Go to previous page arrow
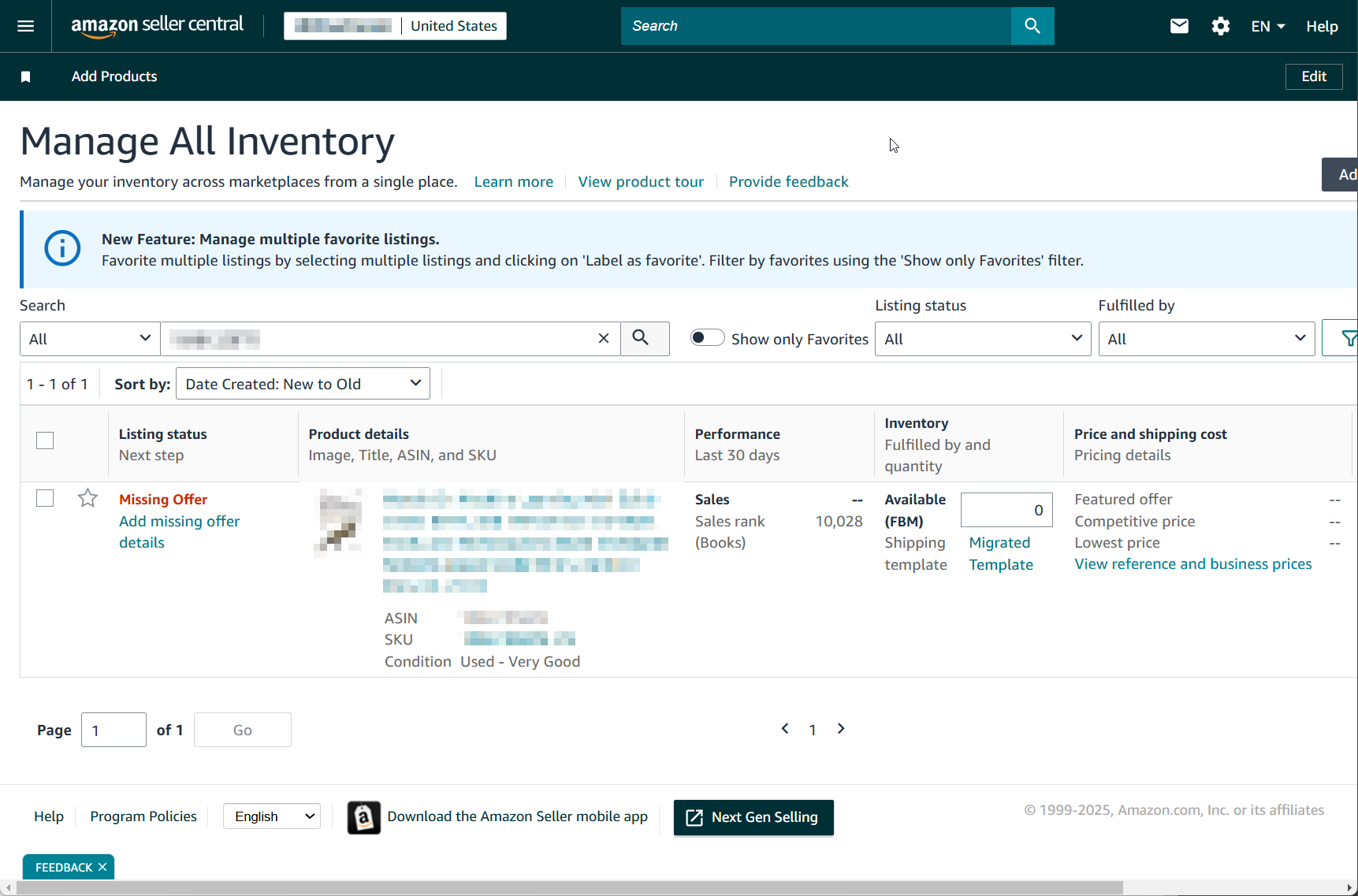The height and width of the screenshot is (896, 1358). tap(785, 729)
